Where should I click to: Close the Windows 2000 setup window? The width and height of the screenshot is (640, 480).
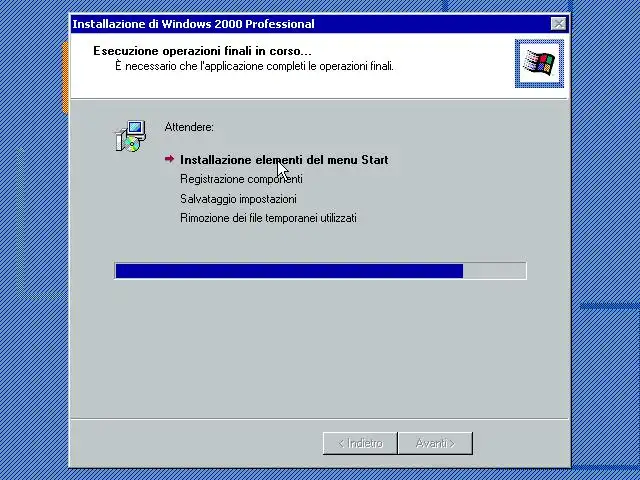(x=558, y=24)
